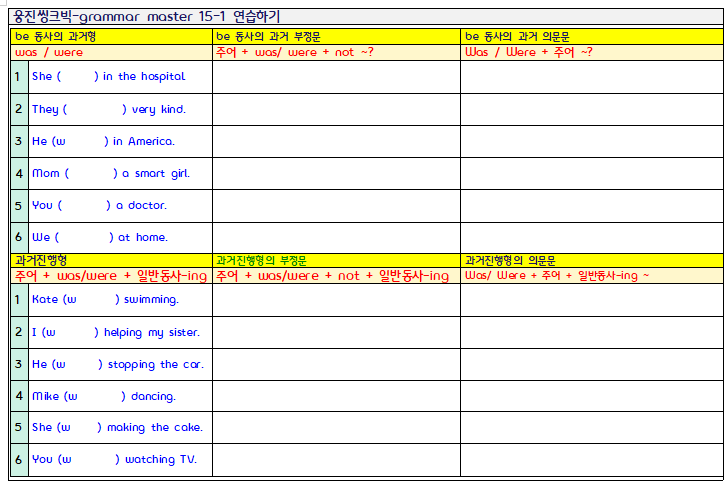Click the '주어 + was/were + 일반동사-ing' formula cell
Viewport: 725px width, 486px height.
point(111,276)
